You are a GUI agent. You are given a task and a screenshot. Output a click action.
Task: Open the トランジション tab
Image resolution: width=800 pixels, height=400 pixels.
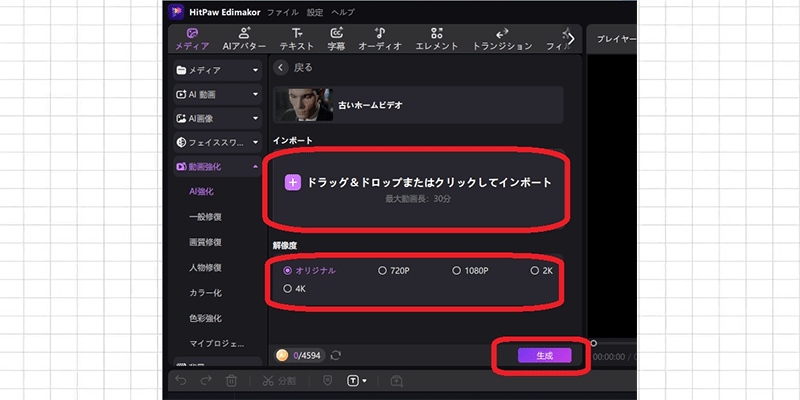502,39
